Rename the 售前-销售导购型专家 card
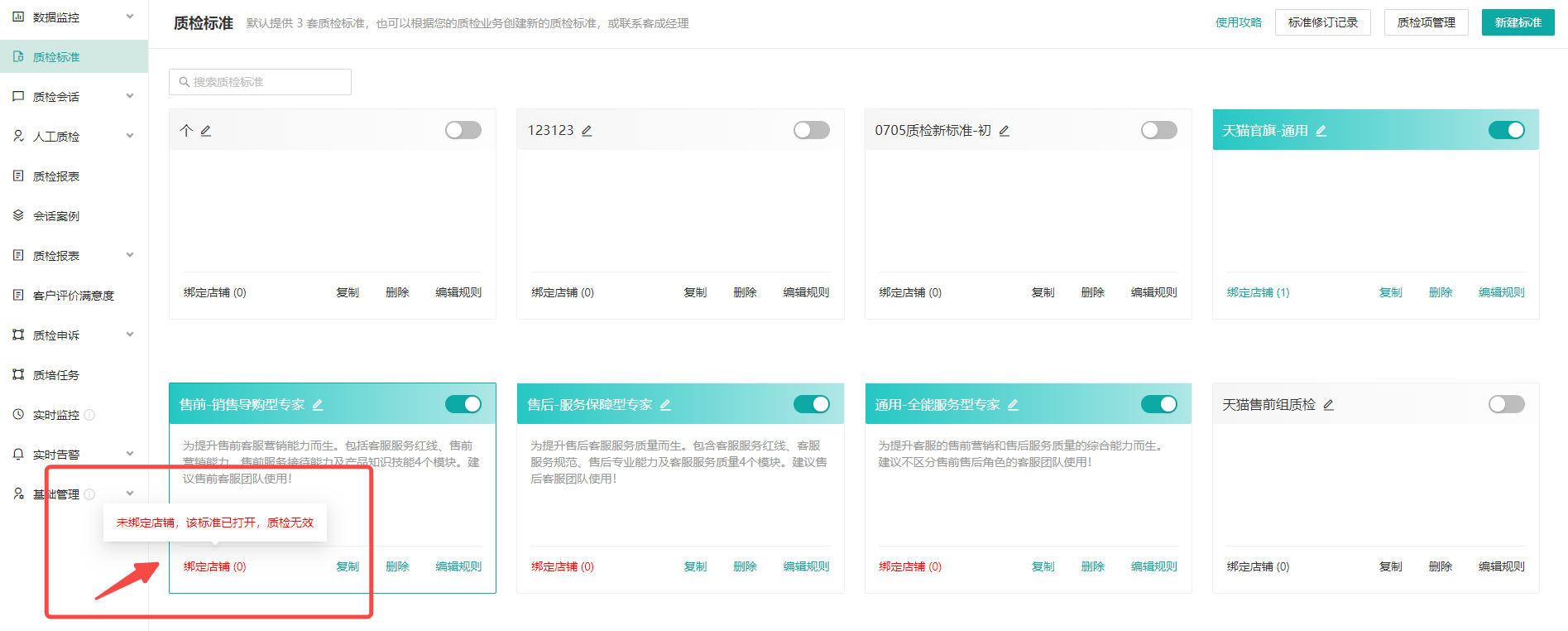Viewport: 1568px width, 631px height. click(x=318, y=405)
